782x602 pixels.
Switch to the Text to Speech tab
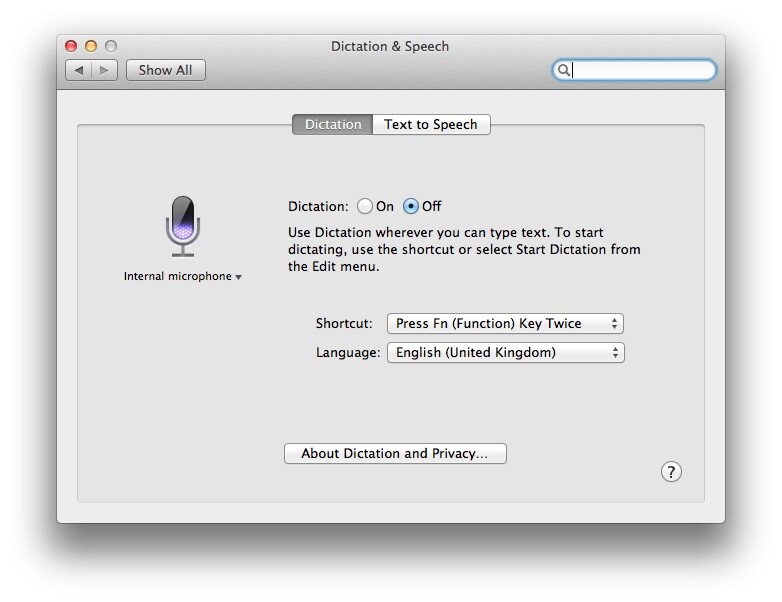[x=431, y=124]
